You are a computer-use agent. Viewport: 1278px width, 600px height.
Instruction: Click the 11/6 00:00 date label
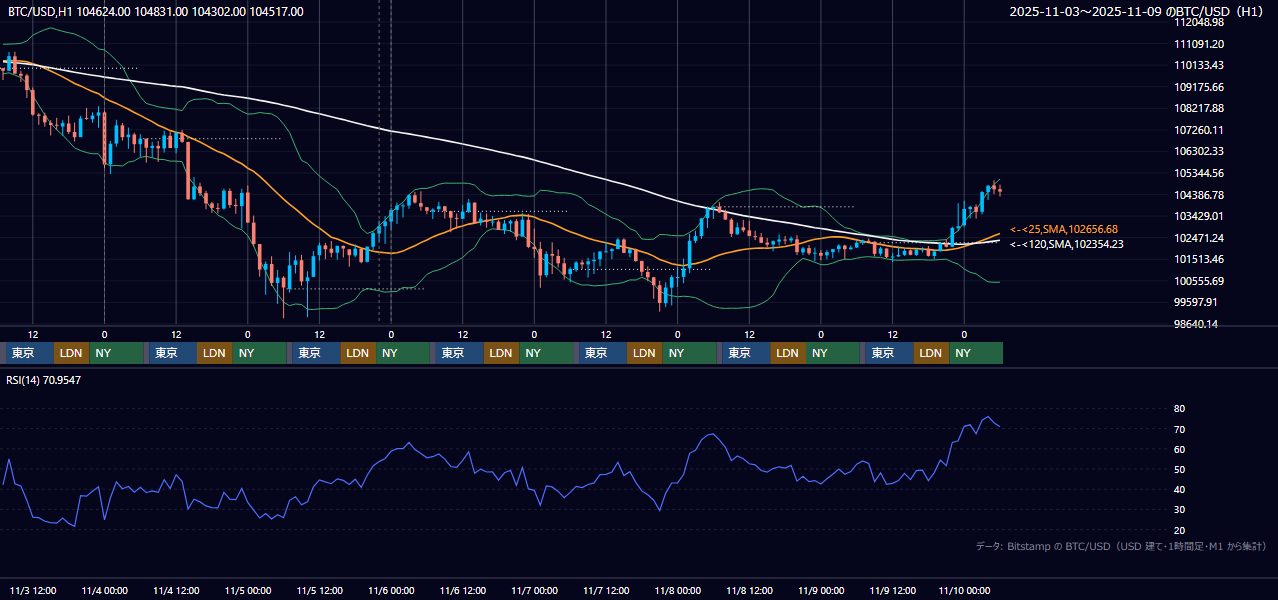tap(391, 590)
